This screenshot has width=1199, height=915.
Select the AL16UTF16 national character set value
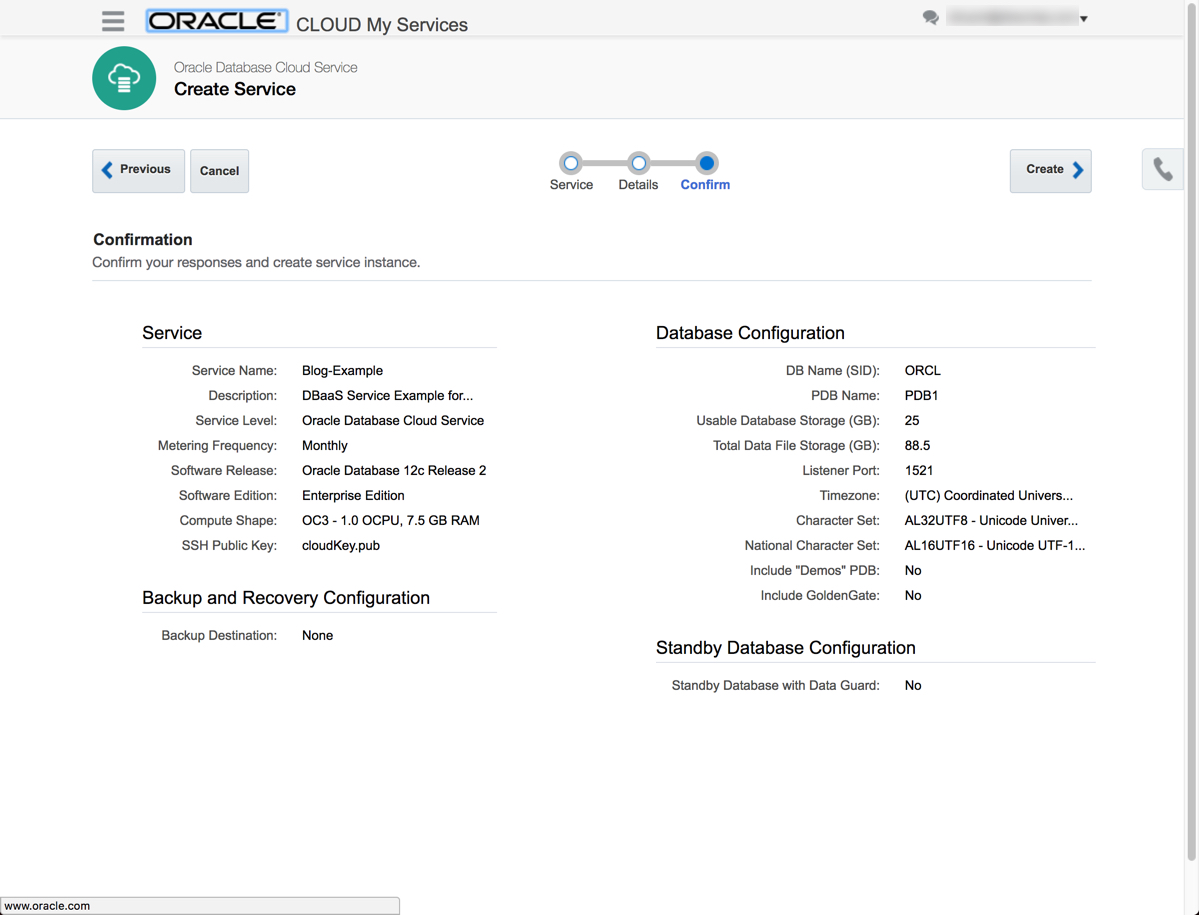coord(995,546)
